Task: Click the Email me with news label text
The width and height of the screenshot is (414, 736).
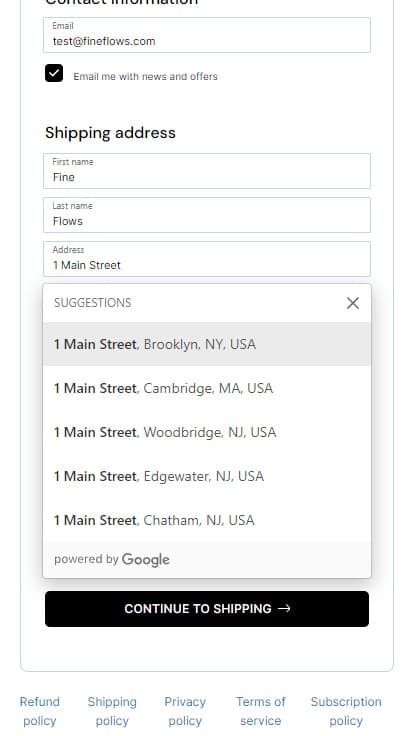Action: pos(146,77)
